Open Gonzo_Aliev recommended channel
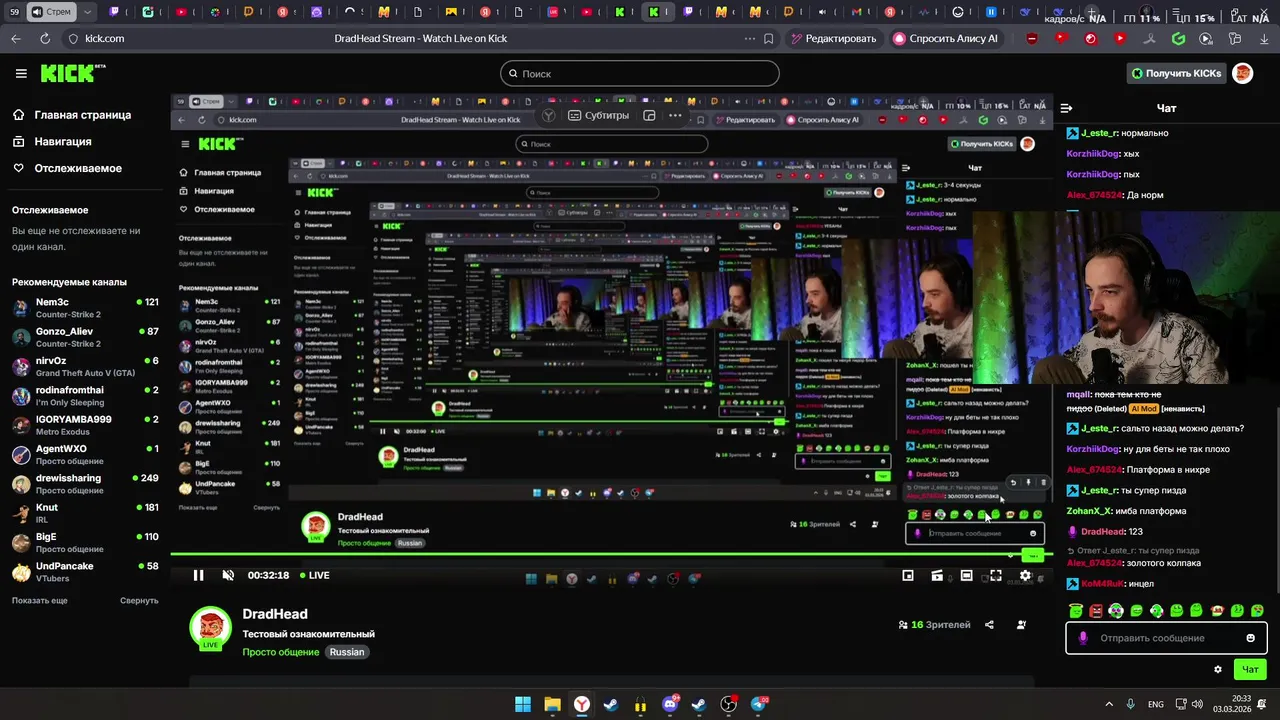The height and width of the screenshot is (720, 1280). 85,337
